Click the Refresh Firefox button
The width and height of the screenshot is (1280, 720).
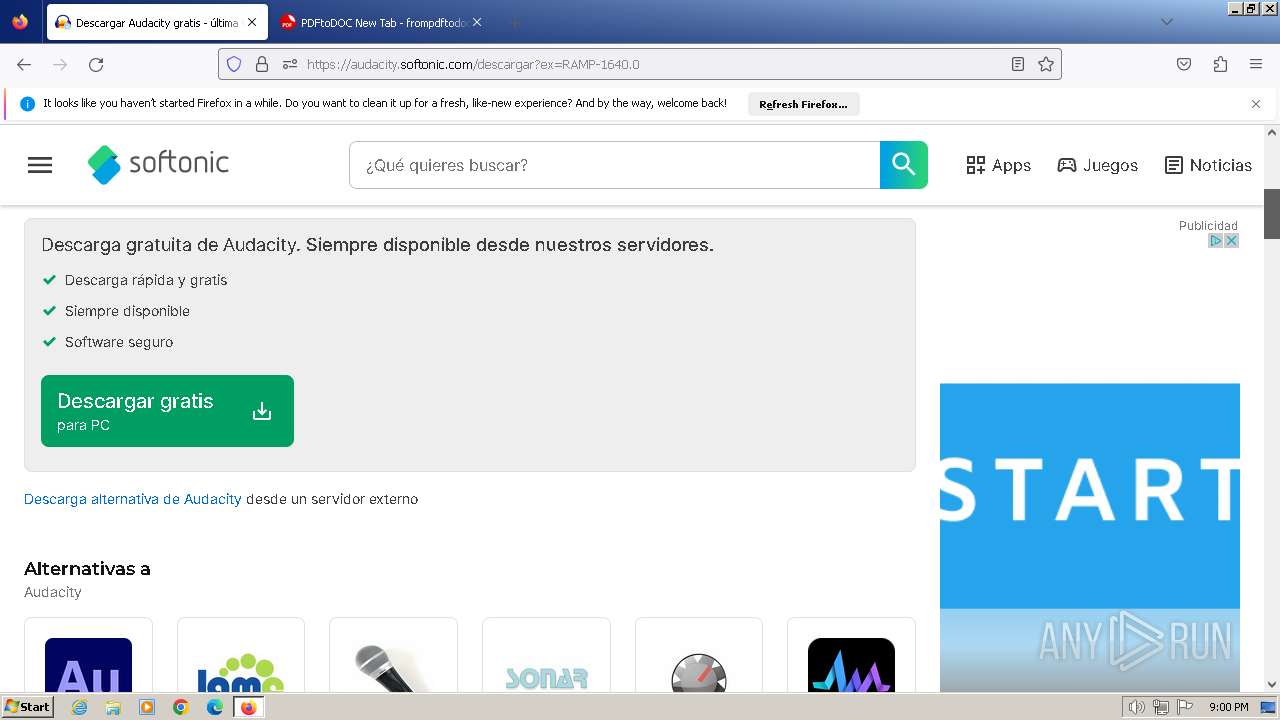pyautogui.click(x=803, y=104)
